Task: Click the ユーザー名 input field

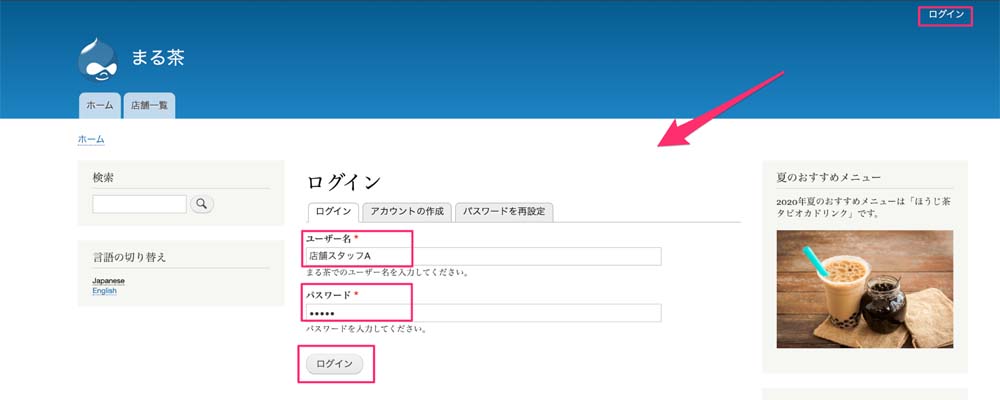Action: [483, 256]
